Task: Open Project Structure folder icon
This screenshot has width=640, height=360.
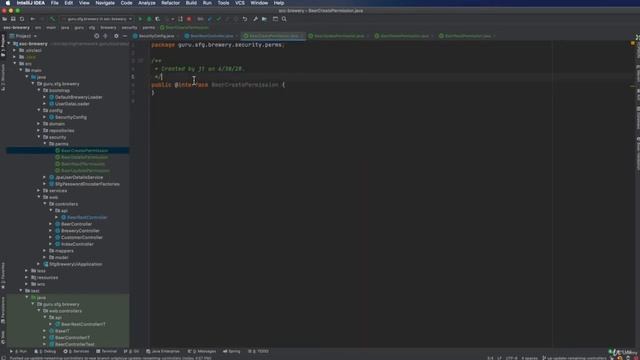Action: click(x=264, y=19)
